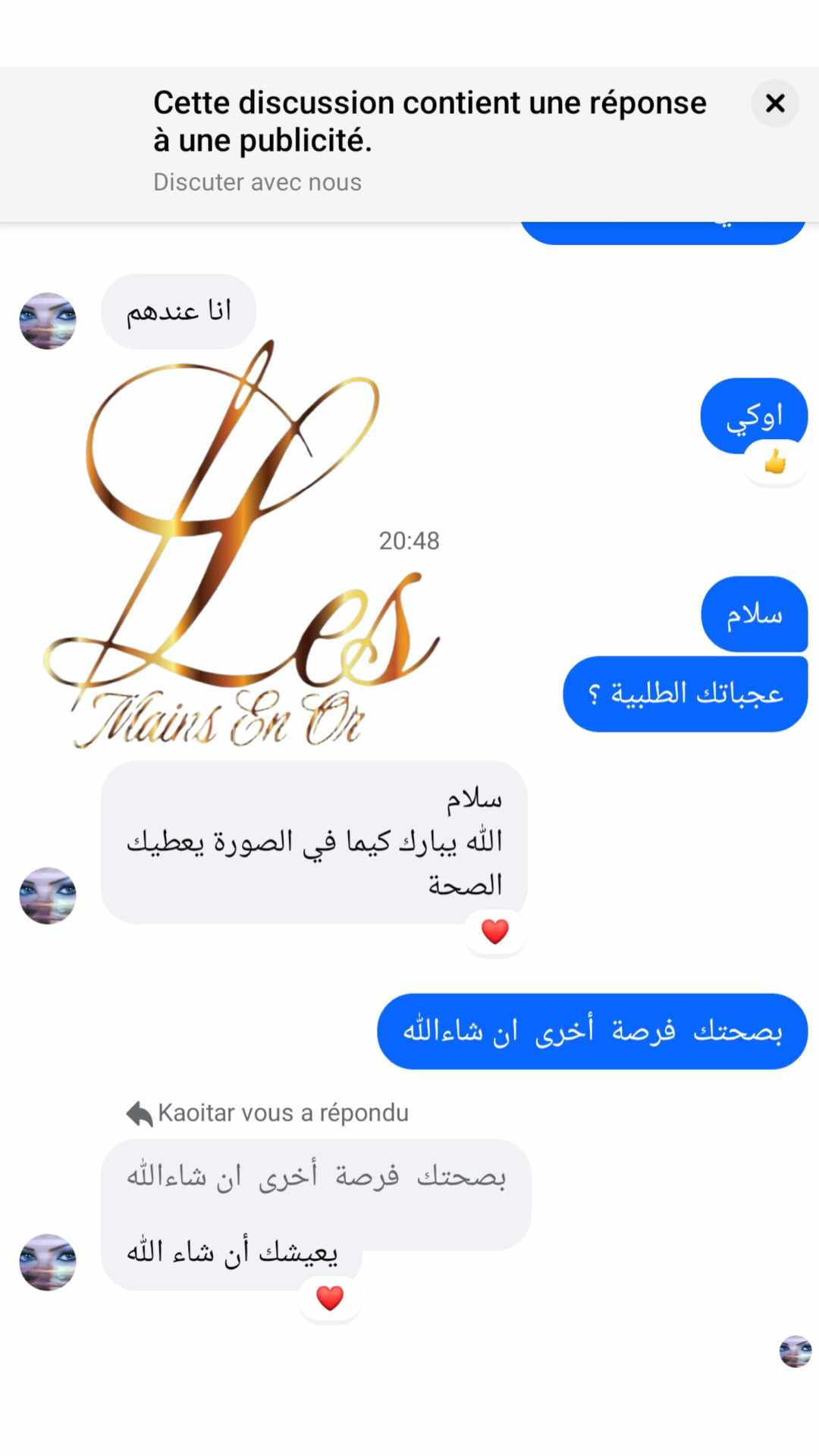
Task: Select the blue 'بصحتك فرصة أخرى ان شاءالله' bubble
Action: pos(592,1031)
